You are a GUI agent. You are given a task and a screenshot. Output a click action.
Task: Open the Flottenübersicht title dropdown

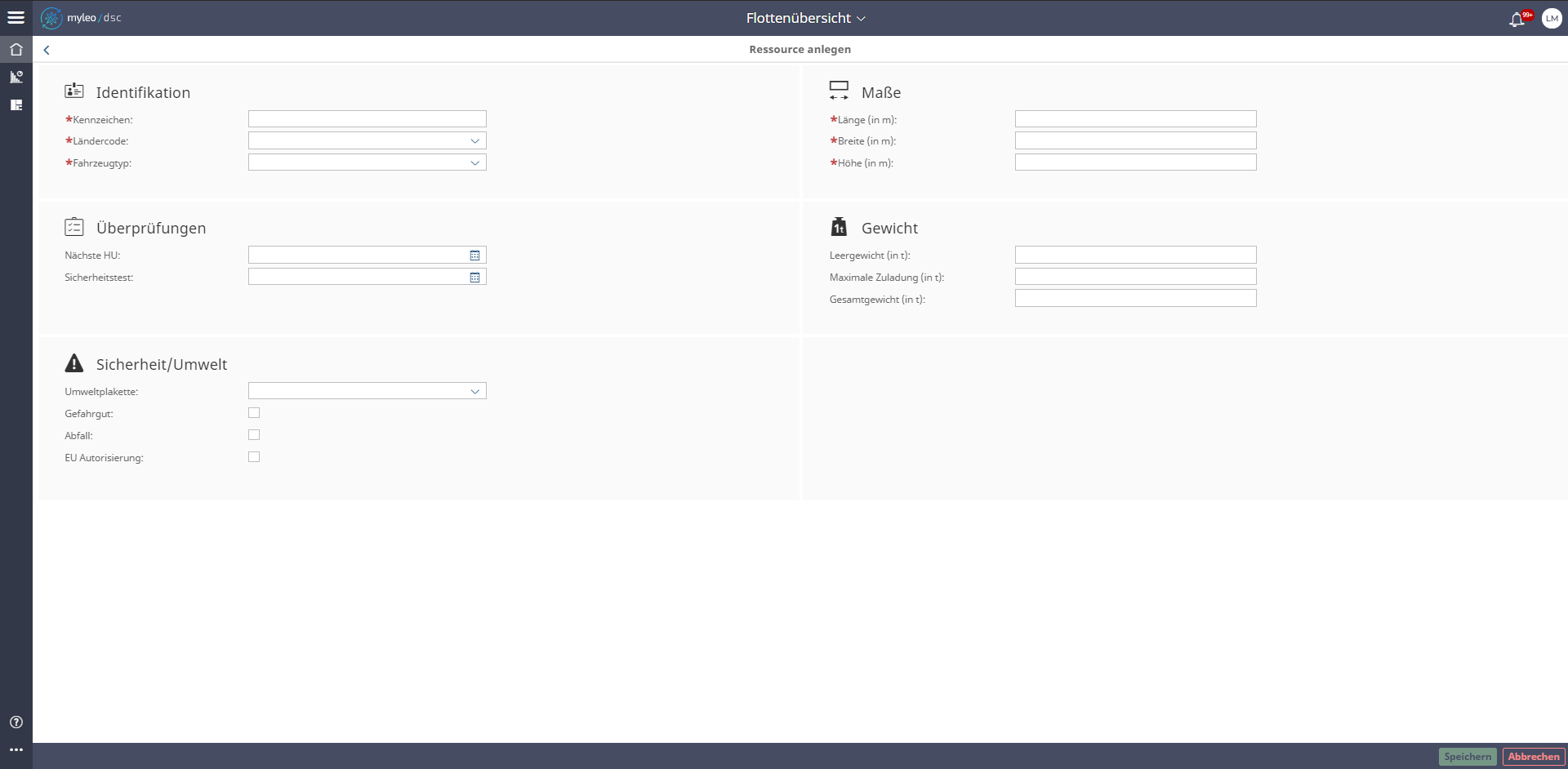point(805,18)
